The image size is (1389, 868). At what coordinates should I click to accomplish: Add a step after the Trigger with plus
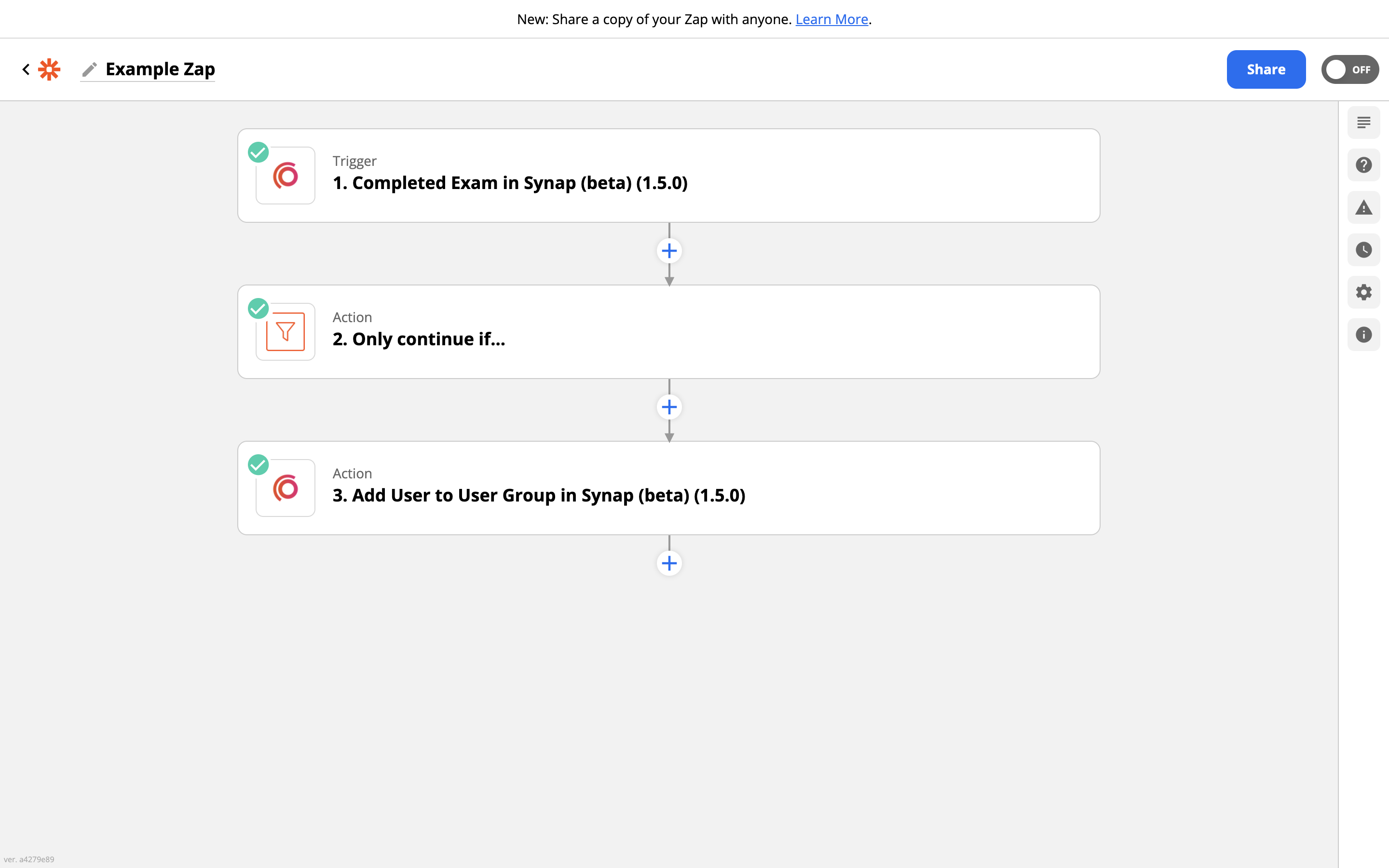coord(668,251)
